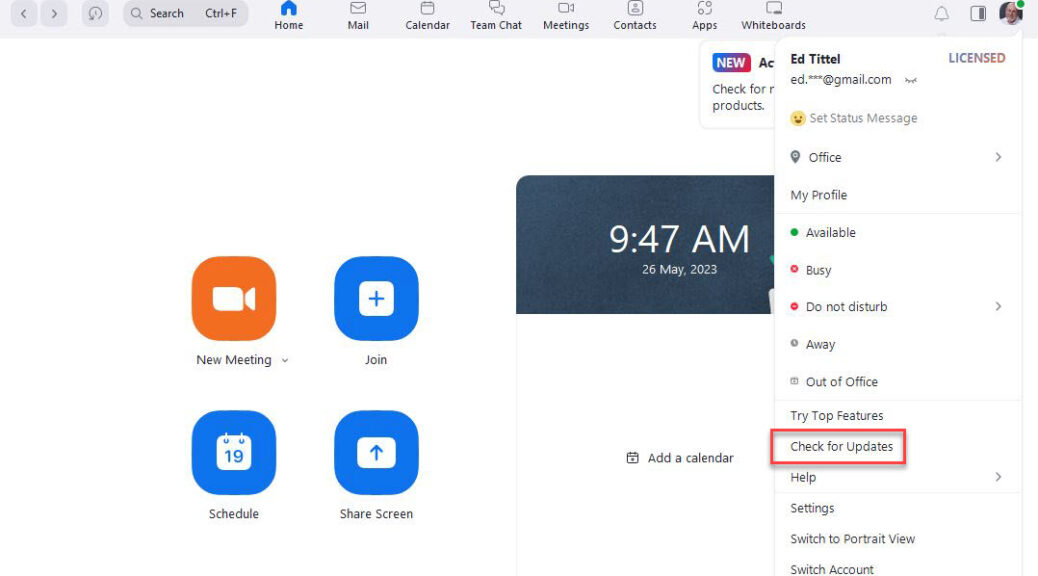
Task: Select Try Top Features
Action: pyautogui.click(x=837, y=416)
